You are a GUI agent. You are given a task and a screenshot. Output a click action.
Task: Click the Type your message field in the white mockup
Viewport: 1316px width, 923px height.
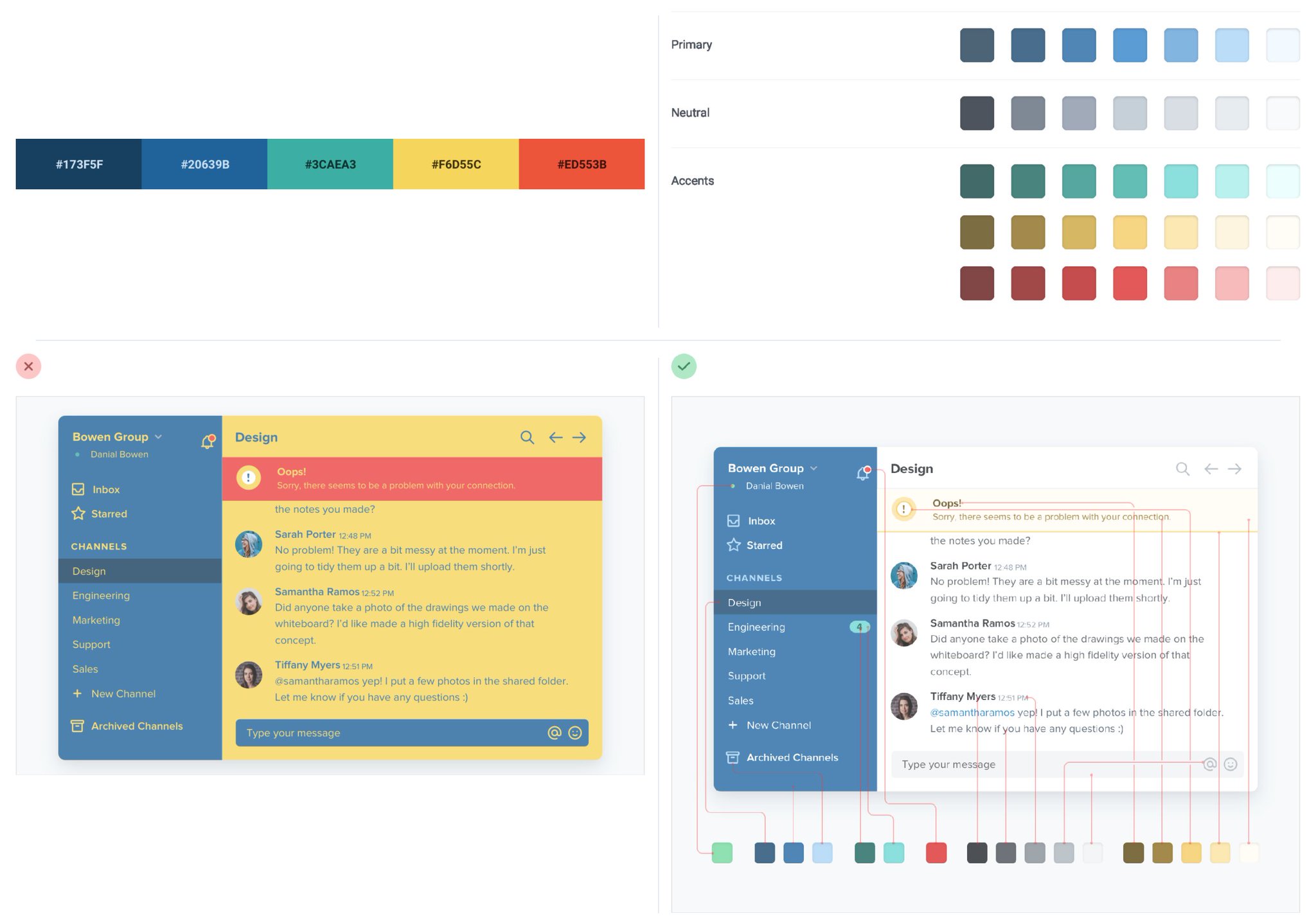pos(1067,764)
